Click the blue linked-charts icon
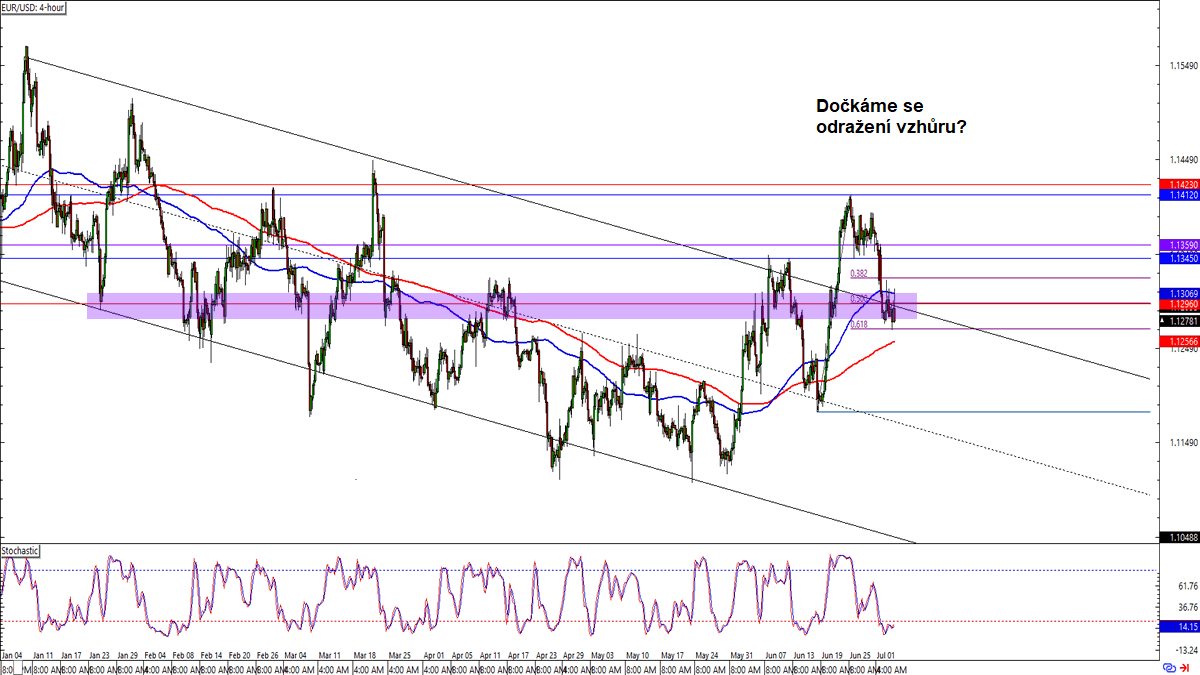 pos(1169,667)
